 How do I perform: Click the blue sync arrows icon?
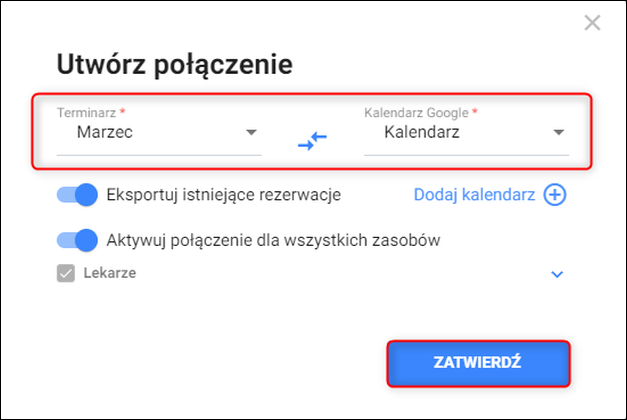pos(312,141)
